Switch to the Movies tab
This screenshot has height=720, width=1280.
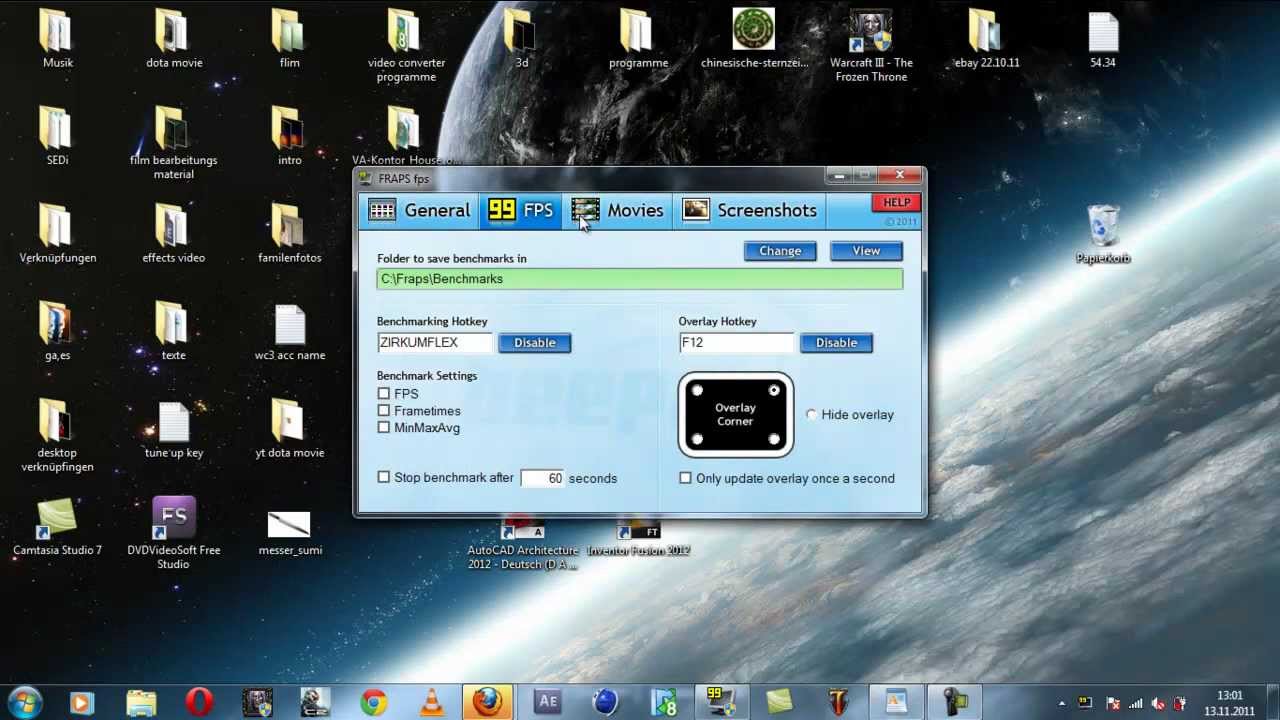(x=618, y=211)
